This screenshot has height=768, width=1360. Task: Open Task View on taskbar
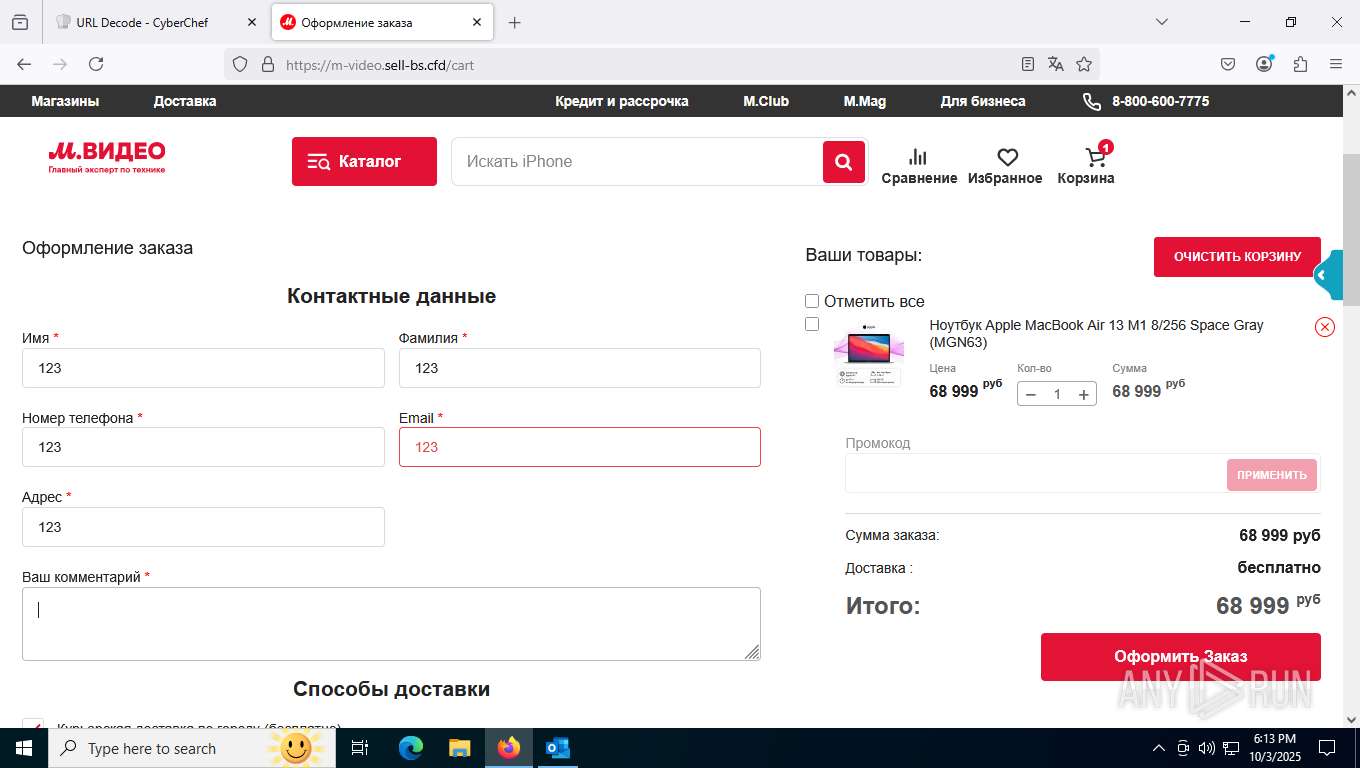(x=360, y=748)
